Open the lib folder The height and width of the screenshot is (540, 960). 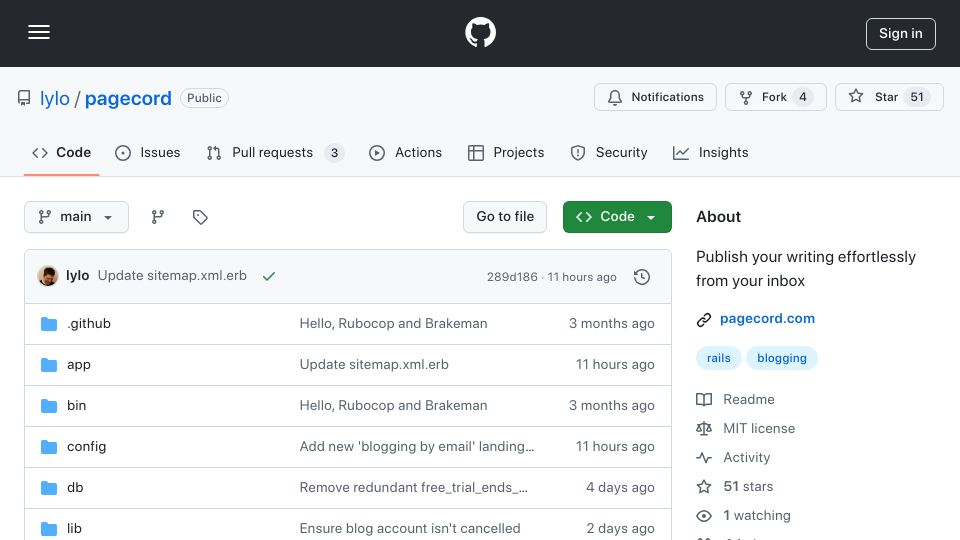point(74,528)
